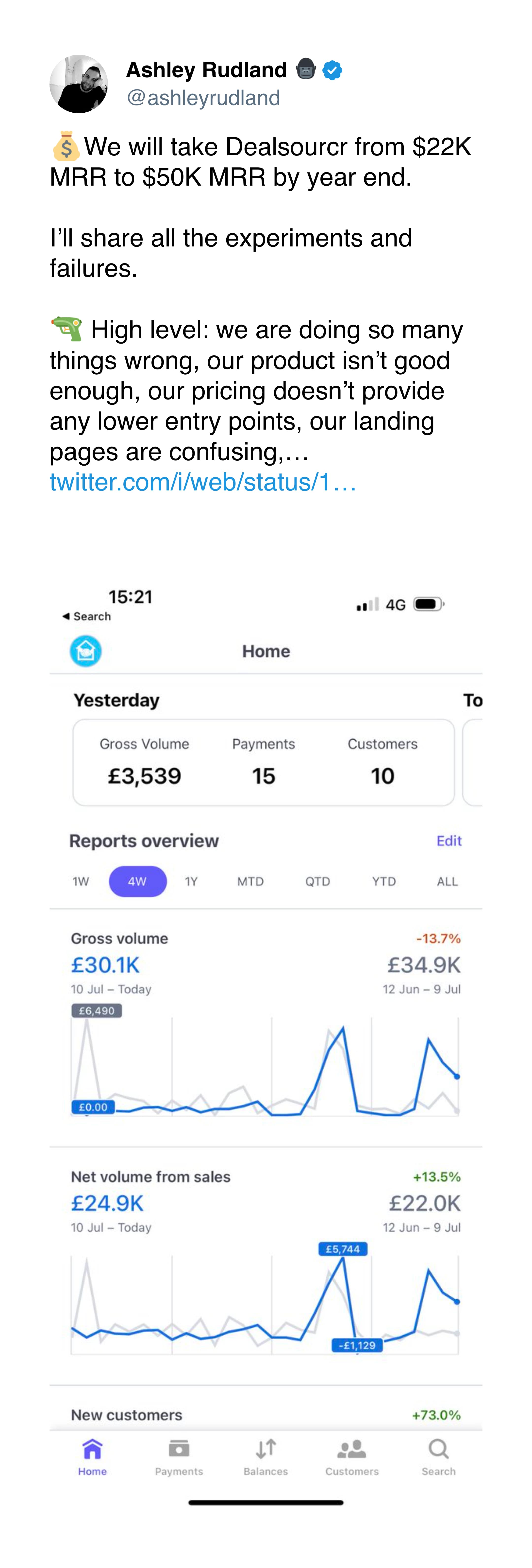Select the 1W time range

coord(81,881)
